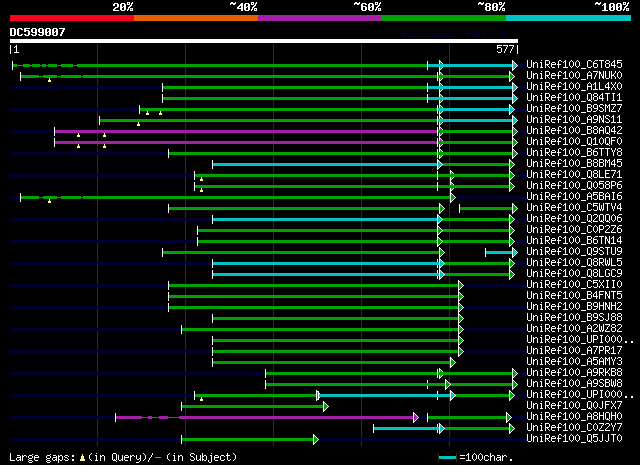Select the UniRef100_B6TTY8 hit label
Screen dimensions: 640x465
[574, 153]
